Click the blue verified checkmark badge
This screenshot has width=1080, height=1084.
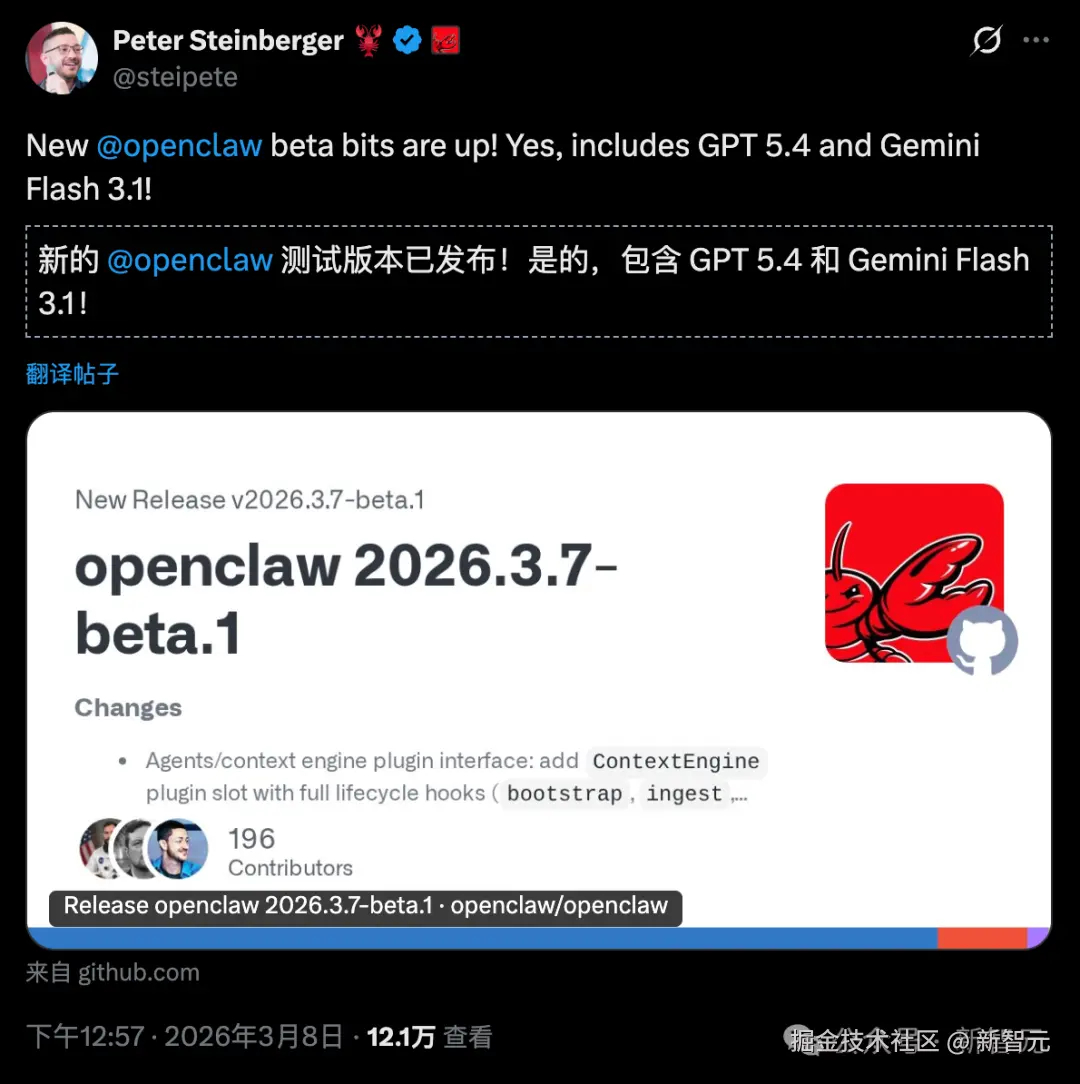[407, 40]
